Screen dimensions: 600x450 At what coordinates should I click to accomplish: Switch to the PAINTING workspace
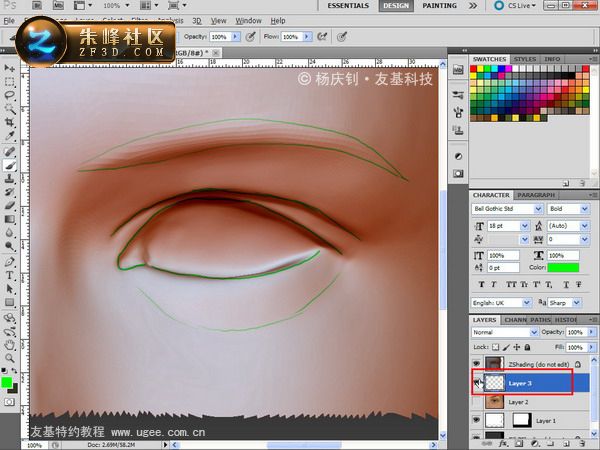(439, 5)
